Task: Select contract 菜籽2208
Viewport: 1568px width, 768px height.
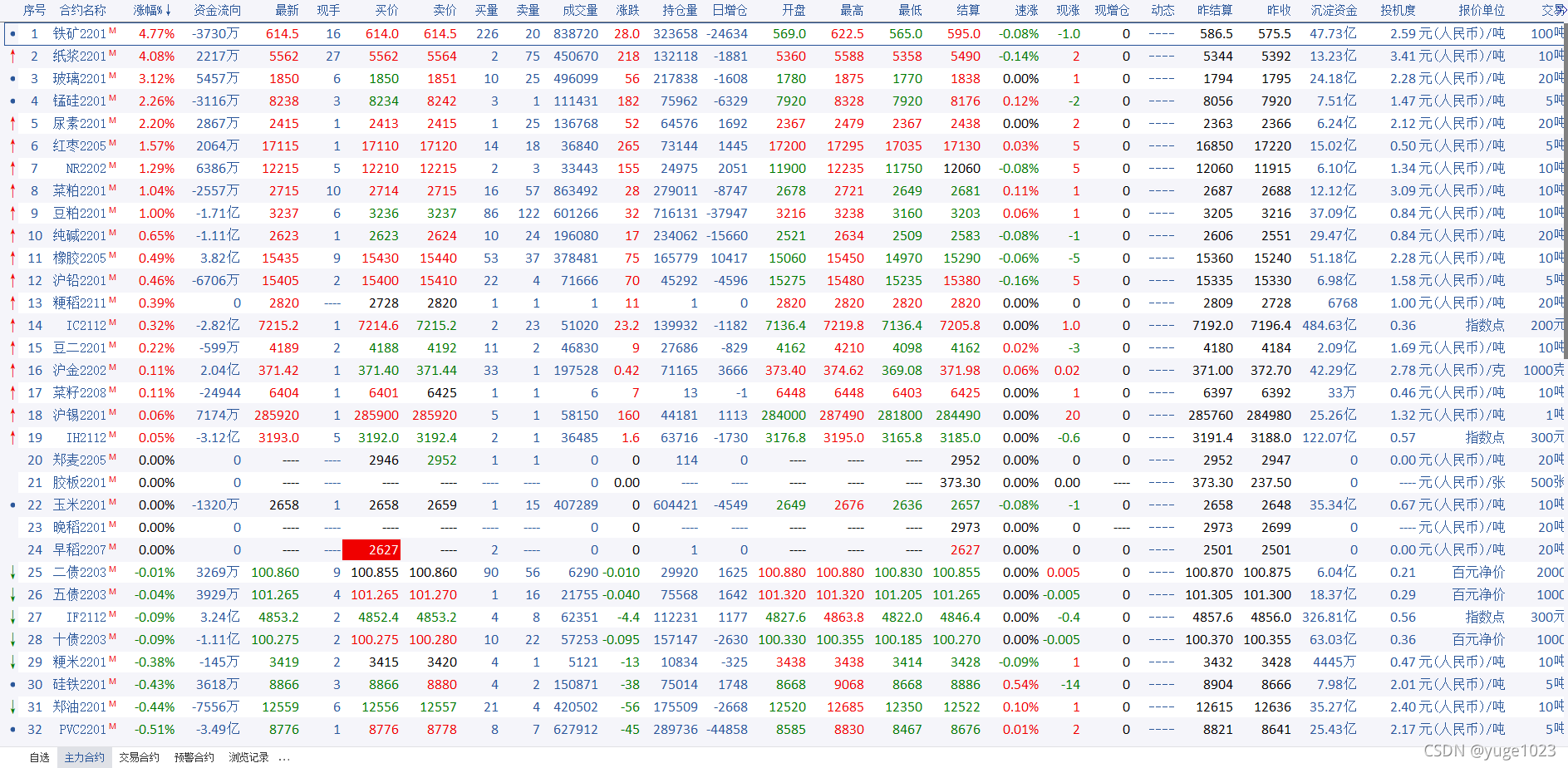Action: (x=80, y=393)
